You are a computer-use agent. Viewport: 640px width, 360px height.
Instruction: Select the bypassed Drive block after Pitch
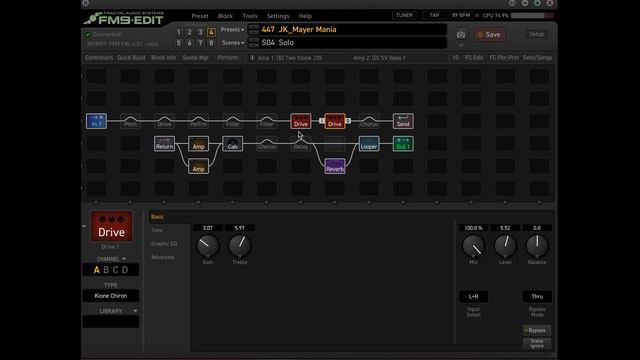click(x=164, y=121)
